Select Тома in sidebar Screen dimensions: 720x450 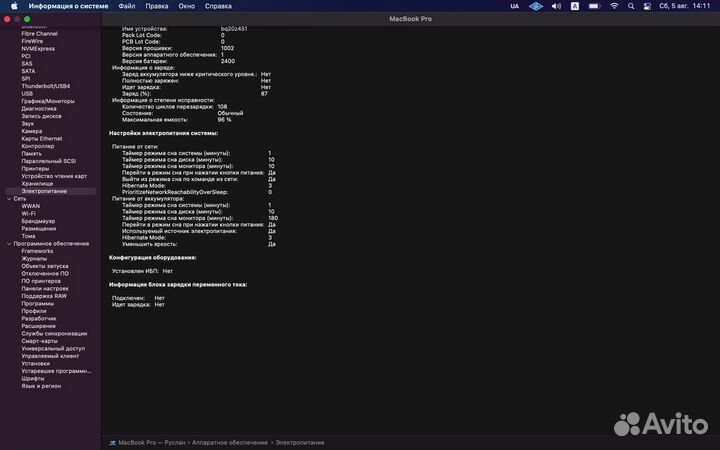pyautogui.click(x=28, y=236)
